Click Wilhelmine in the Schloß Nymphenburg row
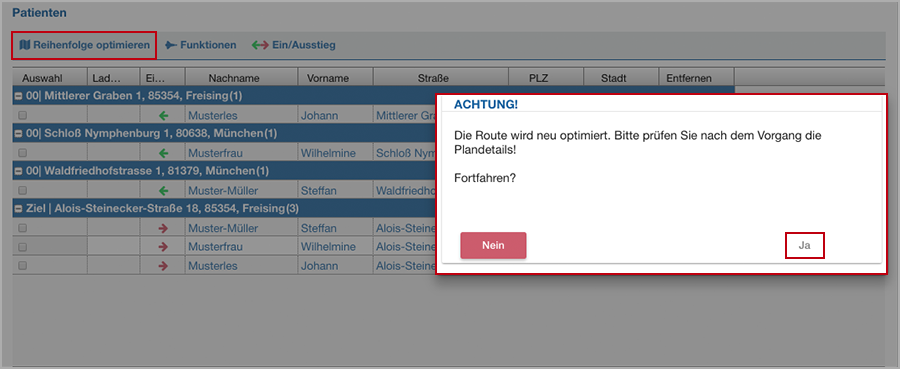The height and width of the screenshot is (369, 900). tap(328, 153)
